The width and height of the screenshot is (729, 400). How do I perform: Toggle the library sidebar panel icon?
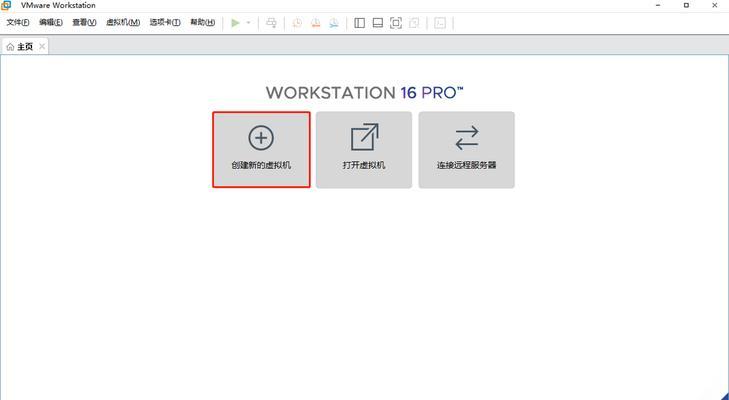tap(359, 23)
